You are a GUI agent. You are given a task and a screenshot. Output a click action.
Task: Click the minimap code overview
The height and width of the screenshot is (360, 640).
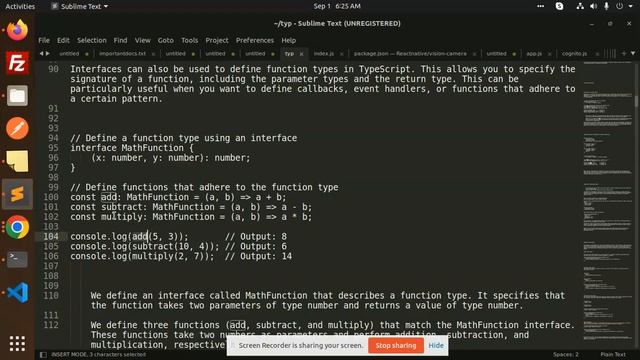pos(607,204)
